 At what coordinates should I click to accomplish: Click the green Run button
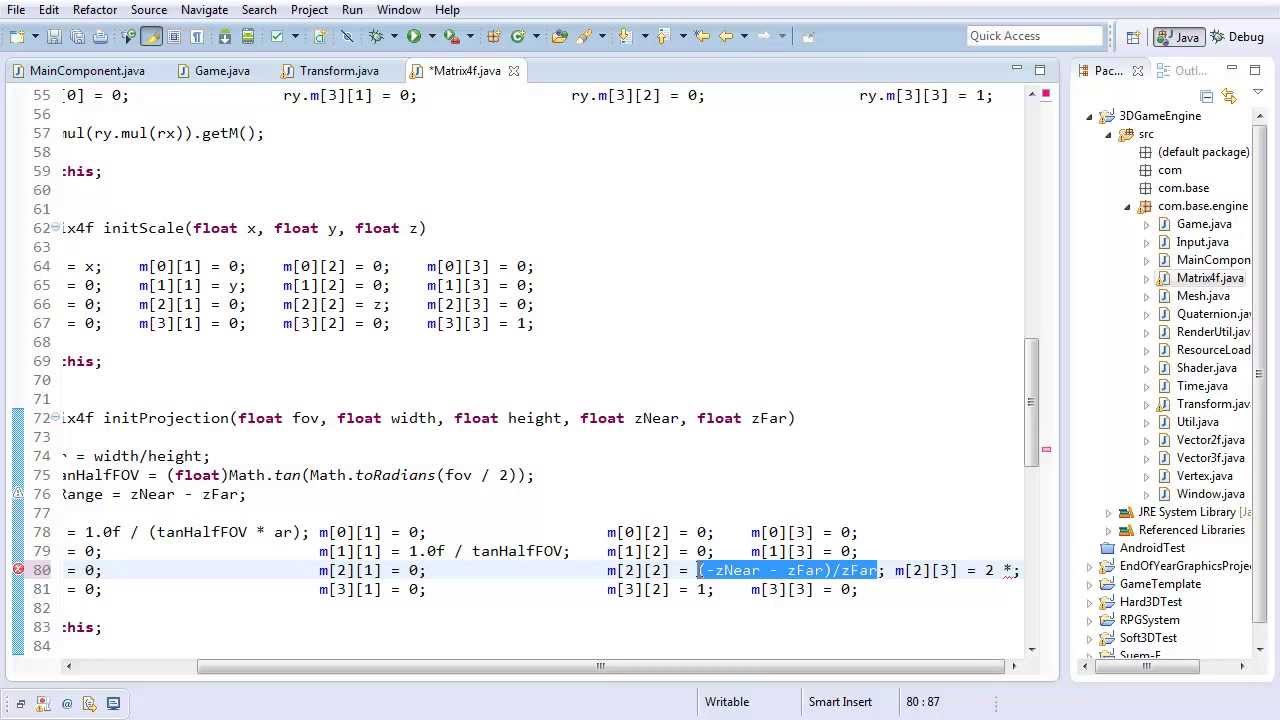coord(413,36)
